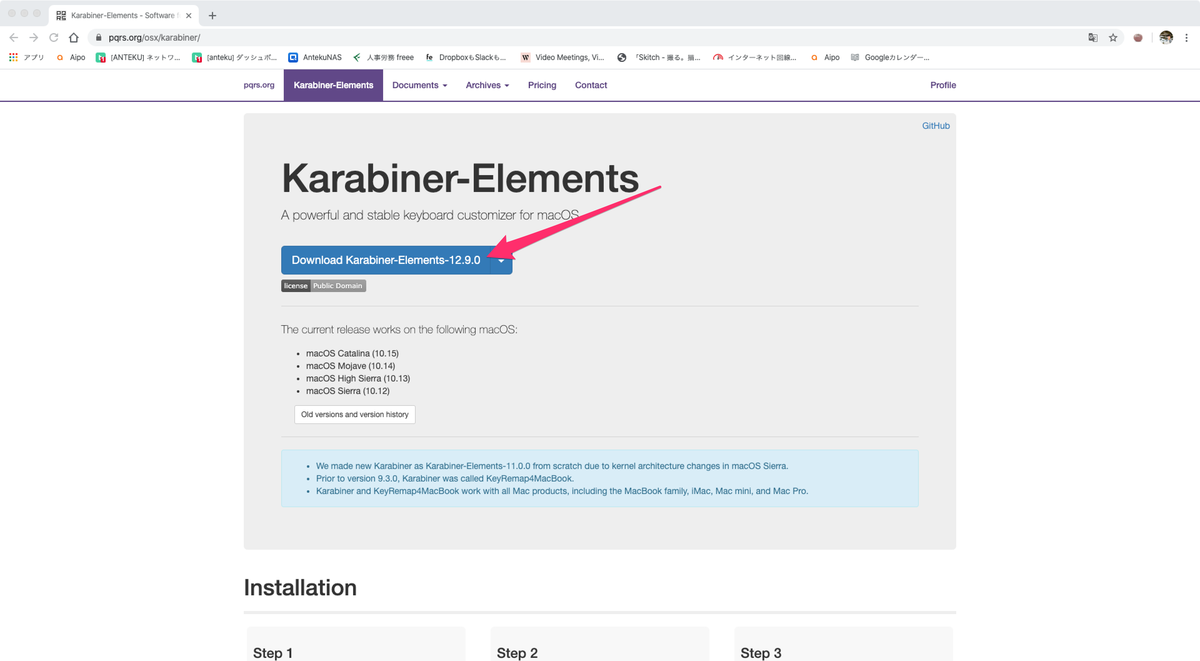This screenshot has height=661, width=1200.
Task: Open the Chrome profile avatar
Action: tap(1166, 38)
